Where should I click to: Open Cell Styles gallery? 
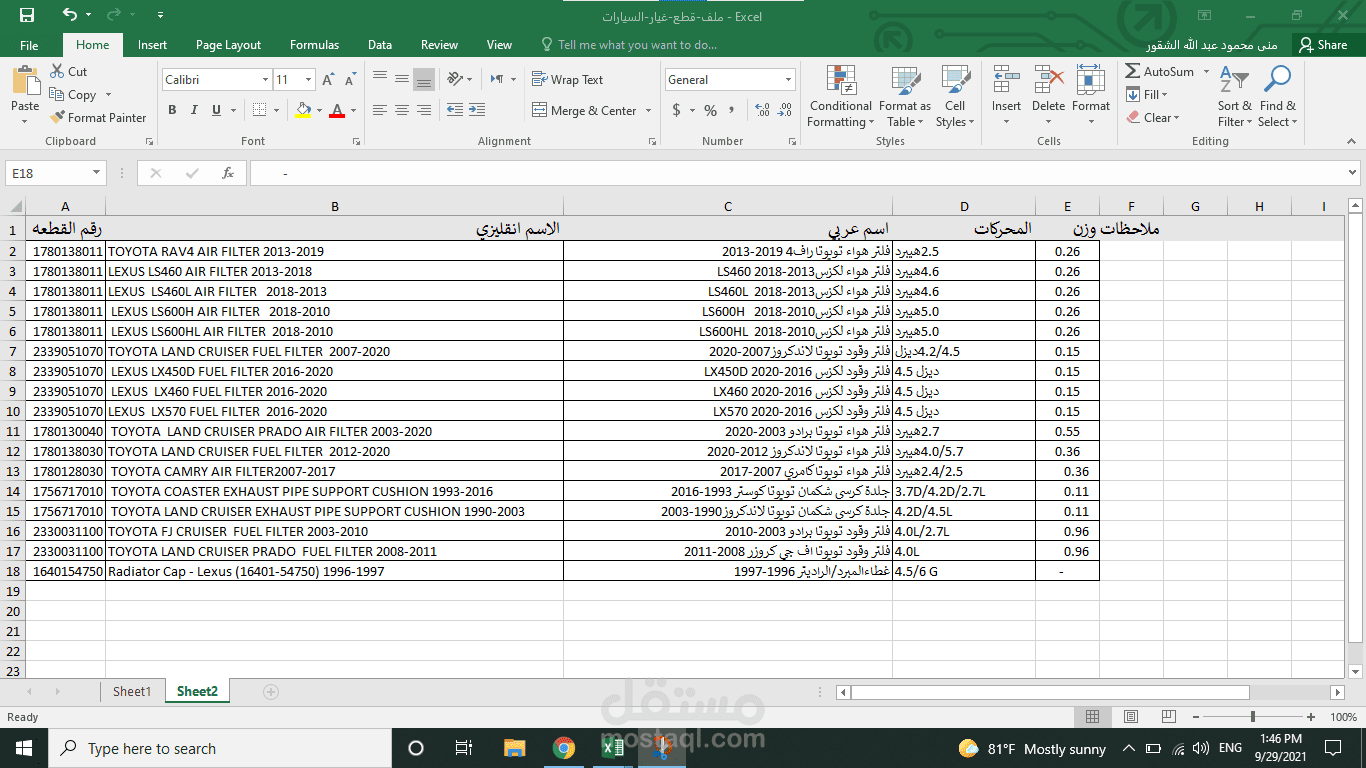(955, 97)
